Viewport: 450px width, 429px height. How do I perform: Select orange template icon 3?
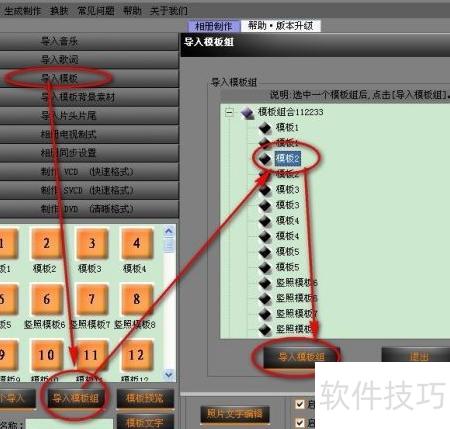point(92,244)
